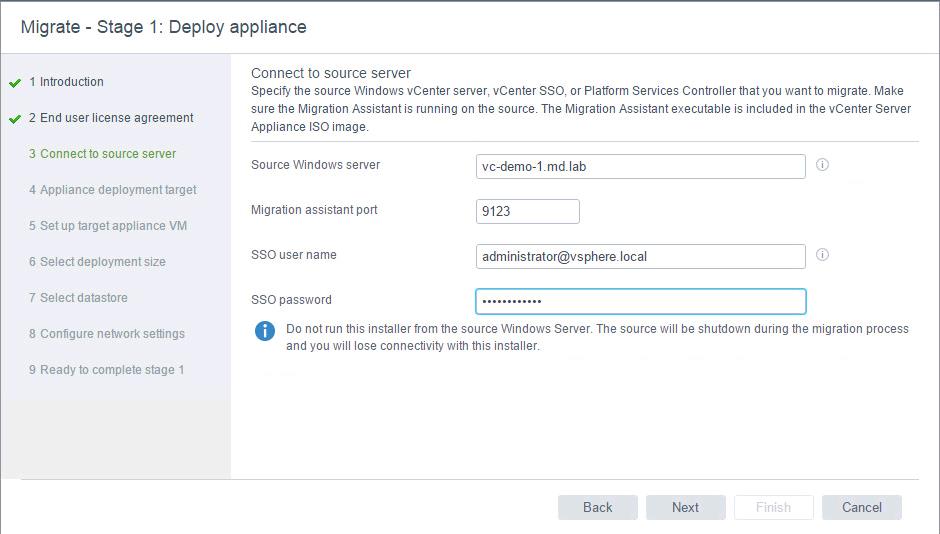Open Configure network settings step
This screenshot has height=534, width=940.
point(107,333)
